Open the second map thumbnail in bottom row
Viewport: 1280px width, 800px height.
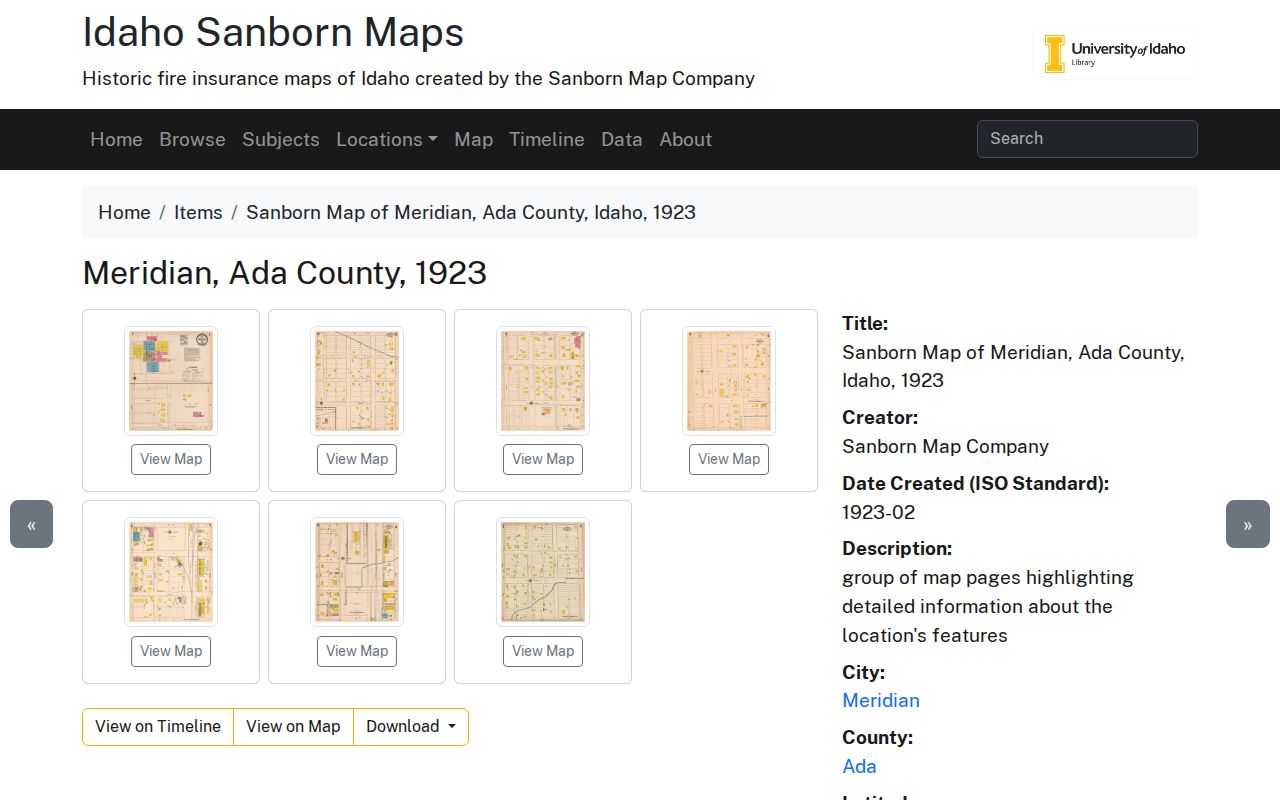pyautogui.click(x=357, y=572)
